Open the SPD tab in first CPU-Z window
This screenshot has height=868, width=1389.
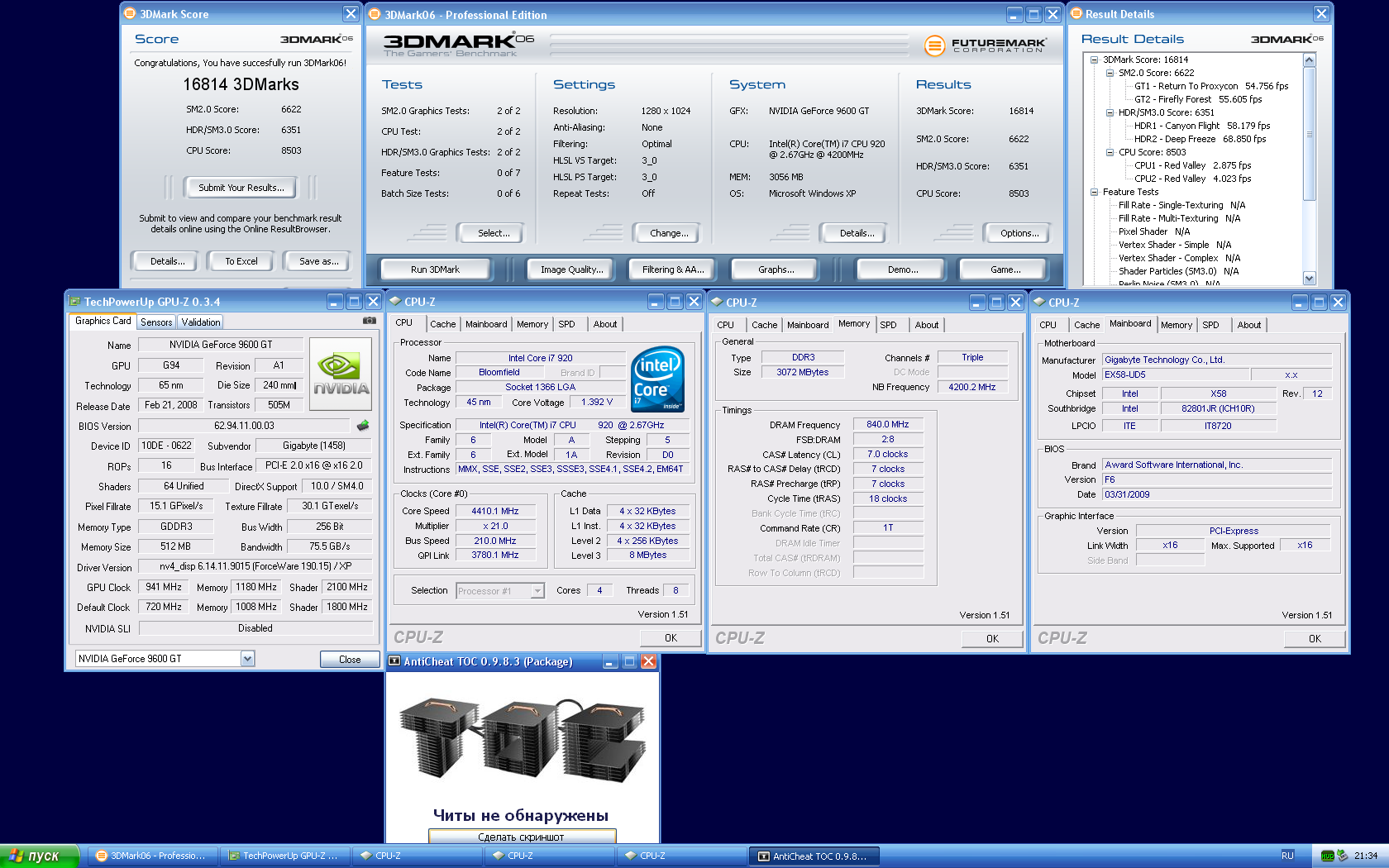pyautogui.click(x=566, y=324)
